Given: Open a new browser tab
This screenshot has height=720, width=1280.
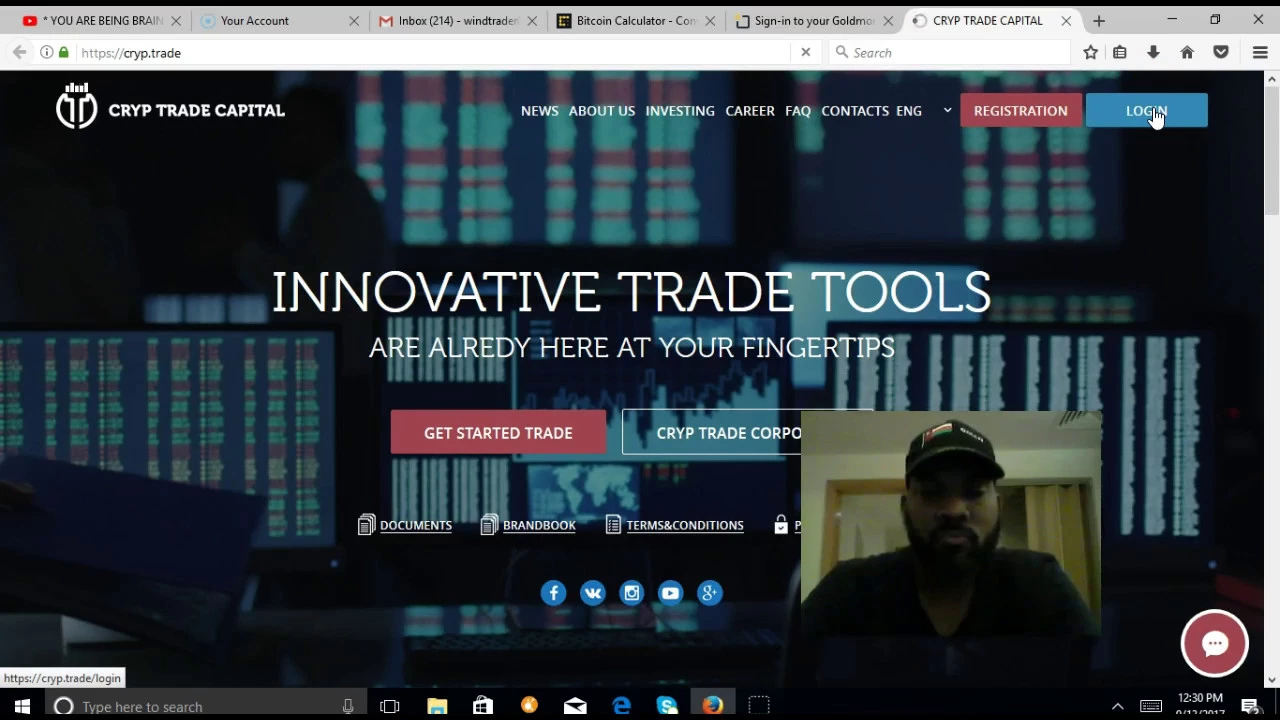Looking at the screenshot, I should [x=1098, y=20].
